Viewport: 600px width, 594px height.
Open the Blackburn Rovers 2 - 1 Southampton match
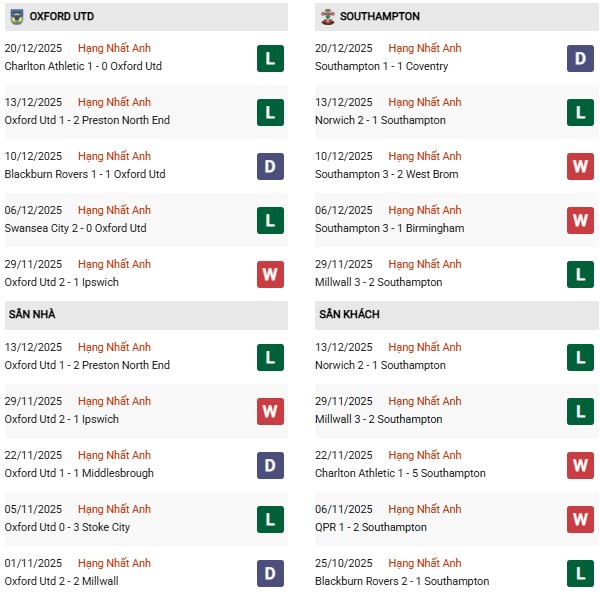click(x=401, y=581)
